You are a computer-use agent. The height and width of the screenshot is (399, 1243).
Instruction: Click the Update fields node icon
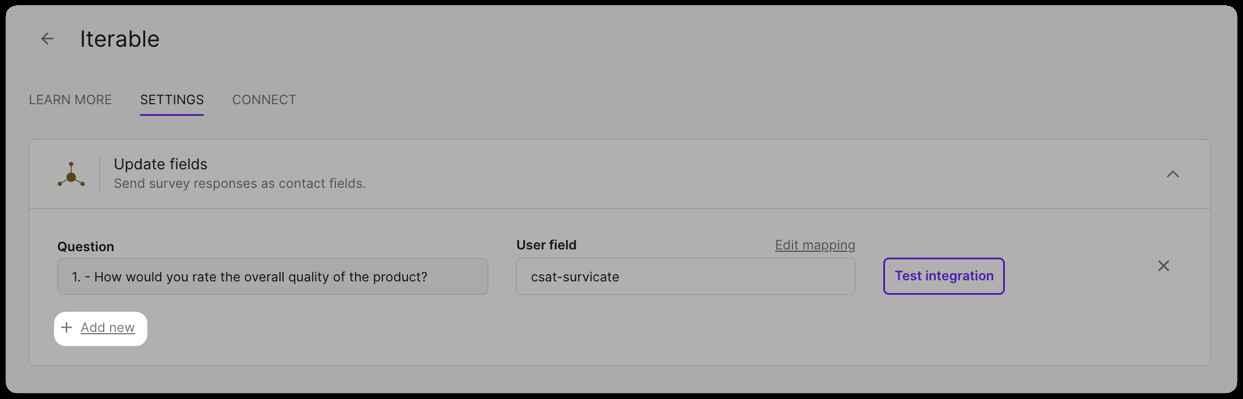(71, 174)
